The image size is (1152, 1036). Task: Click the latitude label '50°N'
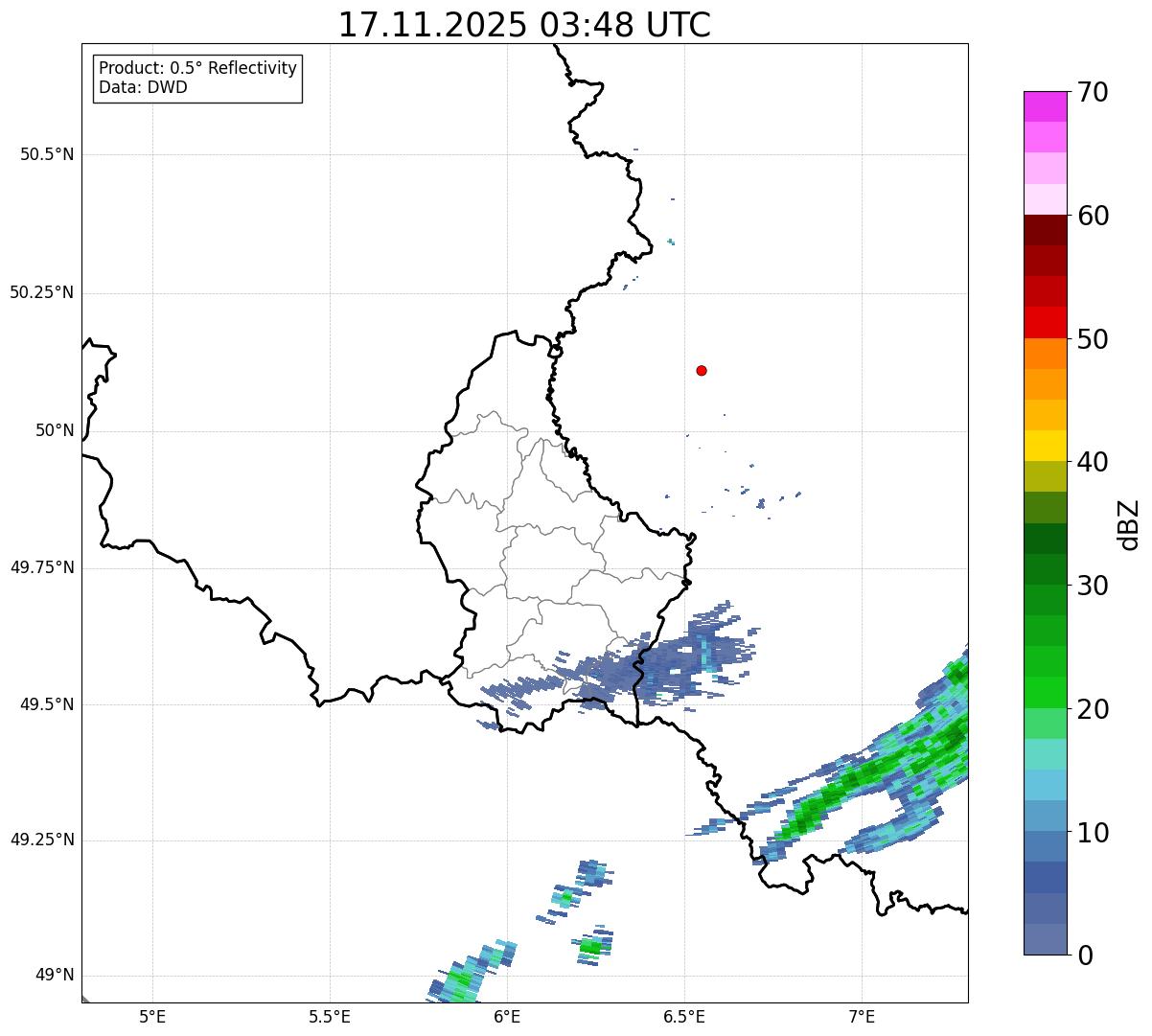pyautogui.click(x=55, y=430)
